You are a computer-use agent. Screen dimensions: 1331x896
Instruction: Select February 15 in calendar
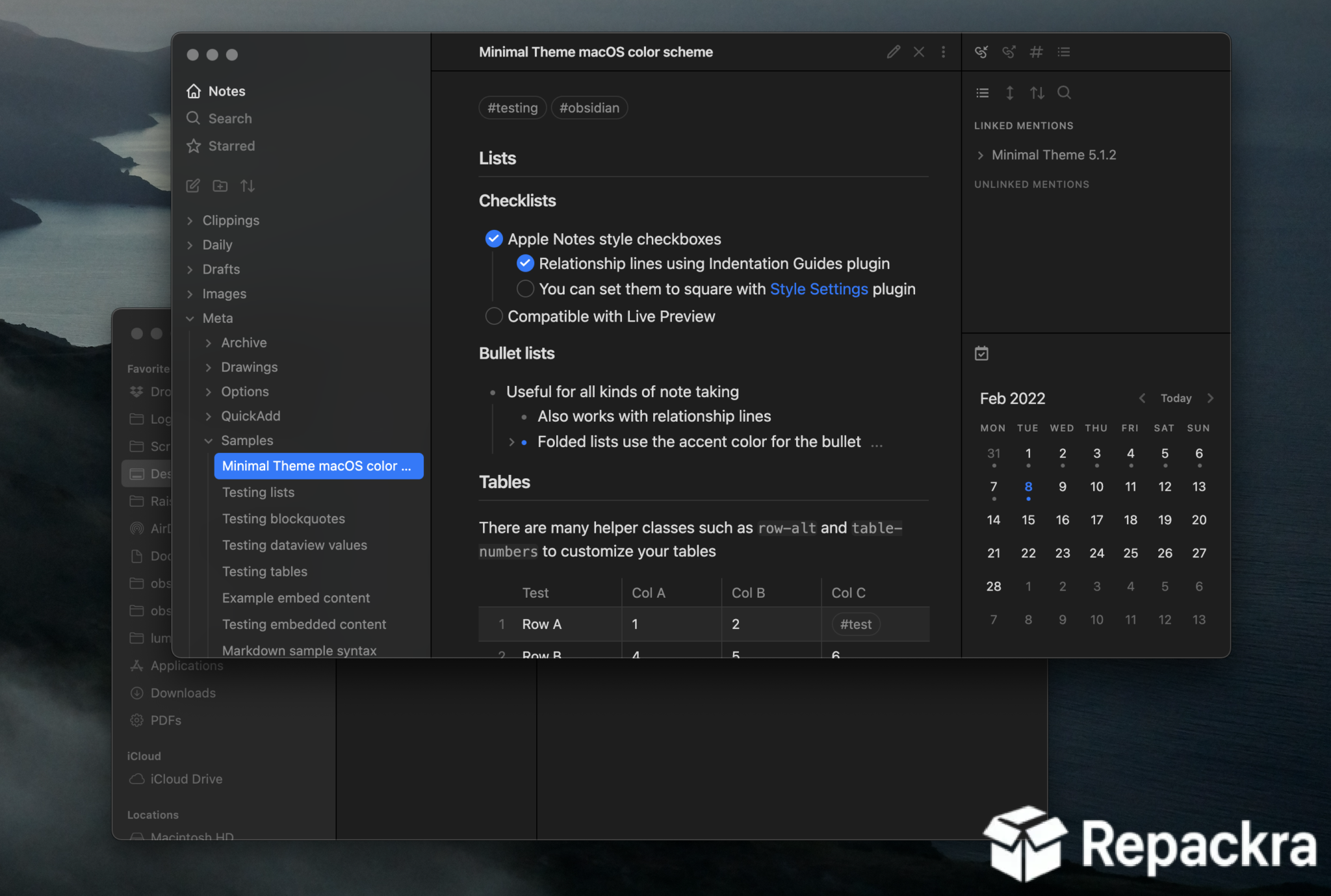pos(1028,520)
